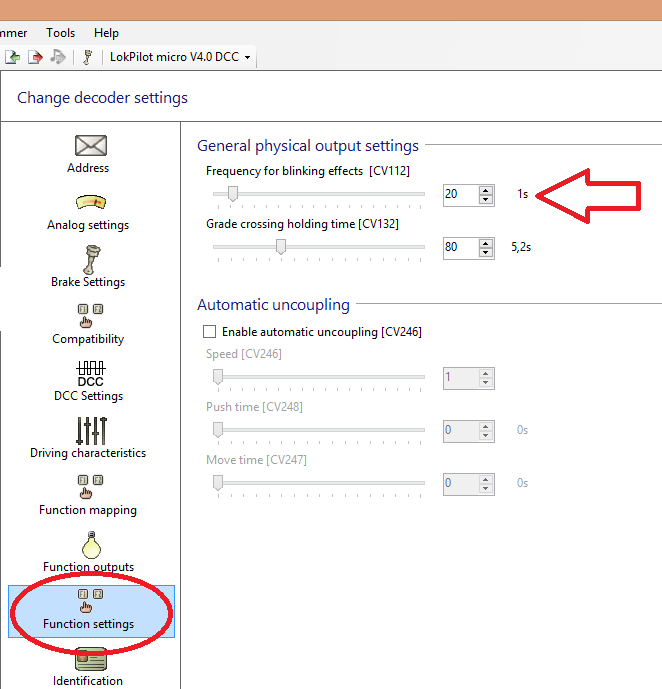Click the Driving characteristics label
The height and width of the screenshot is (689, 662).
tap(88, 453)
